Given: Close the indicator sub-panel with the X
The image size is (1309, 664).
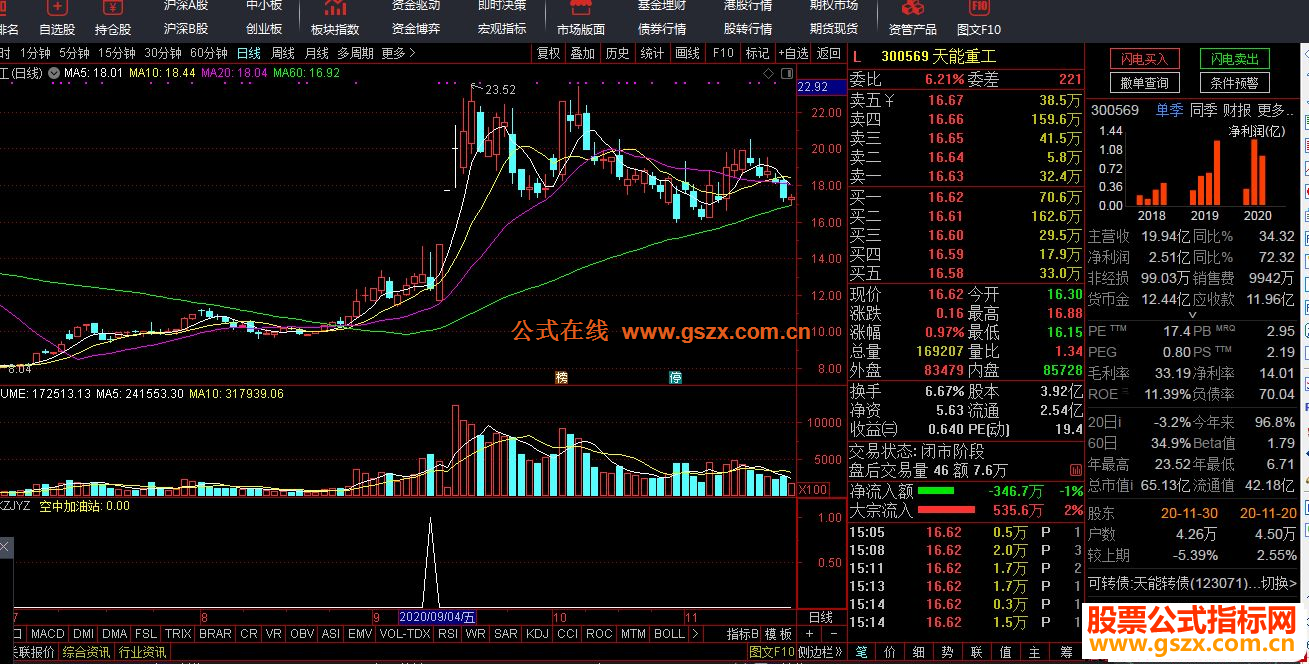Looking at the screenshot, I should coord(5,548).
